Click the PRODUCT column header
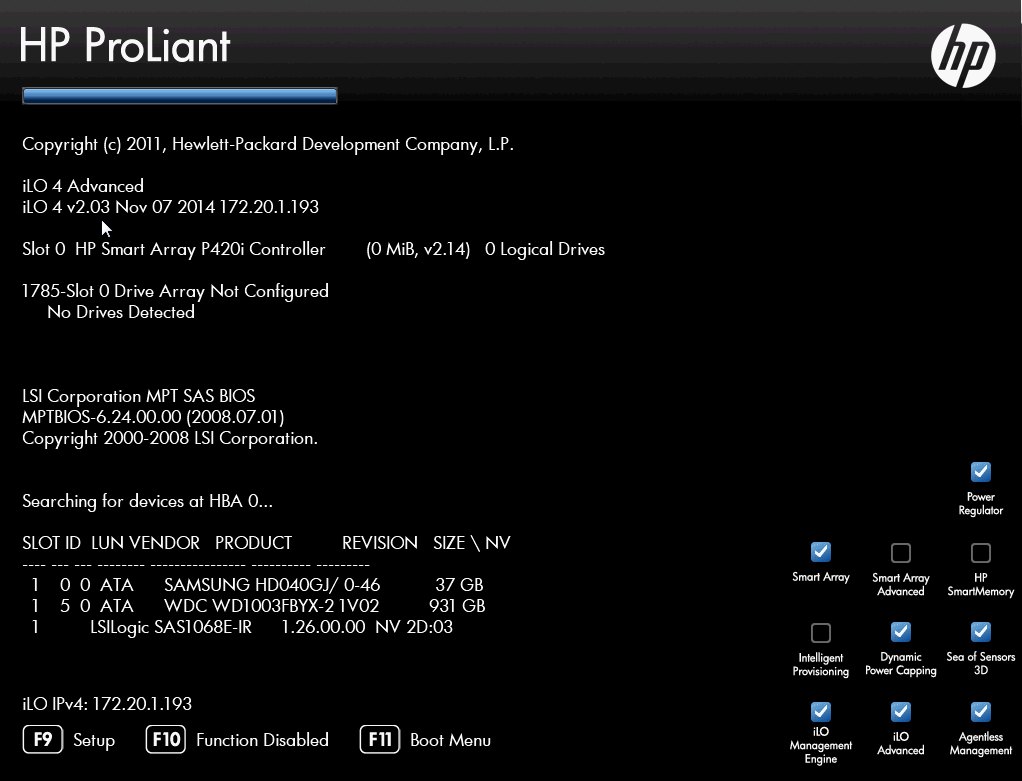This screenshot has height=781, width=1022. tap(254, 542)
